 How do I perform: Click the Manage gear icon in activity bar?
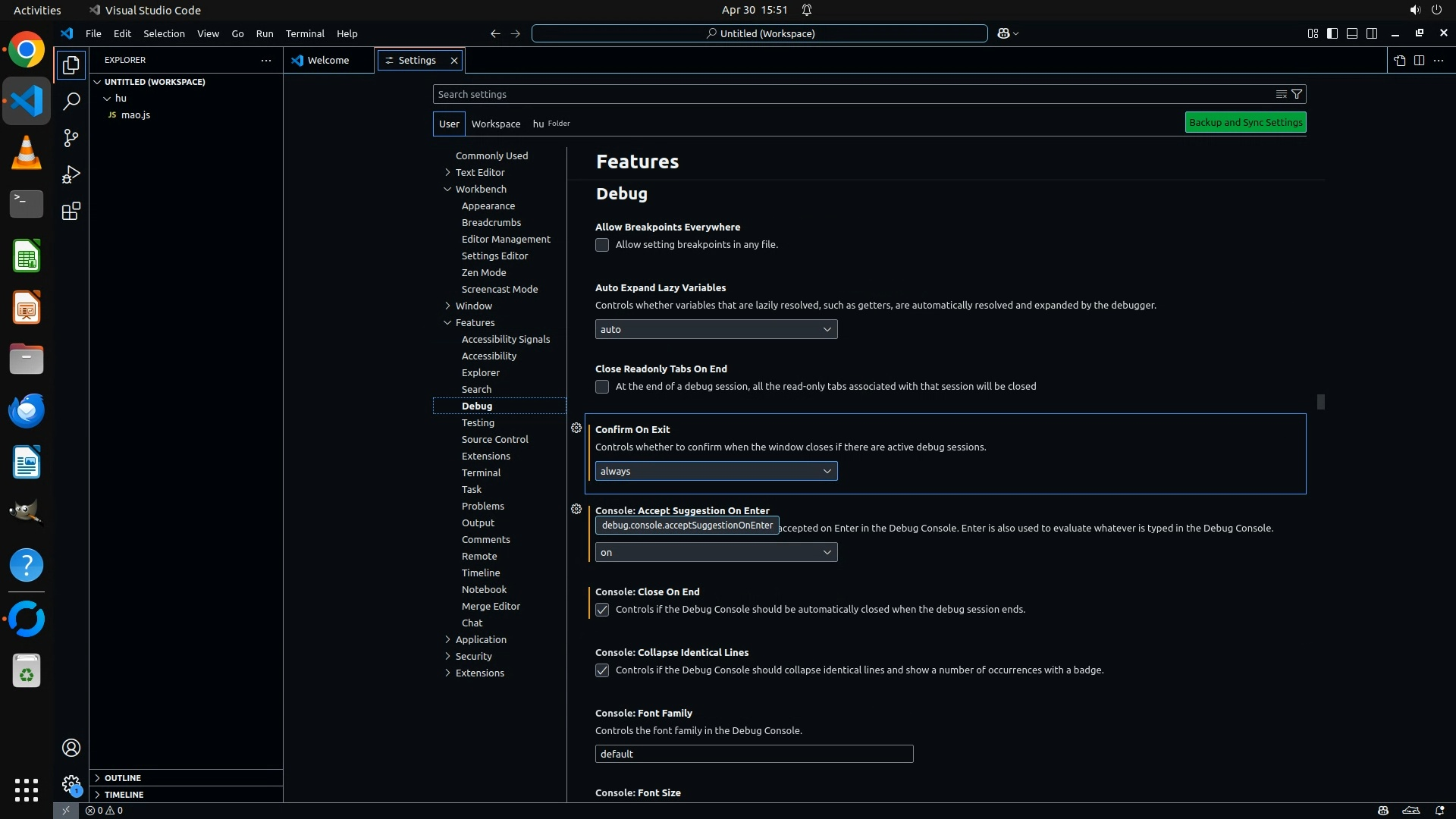coord(71,783)
